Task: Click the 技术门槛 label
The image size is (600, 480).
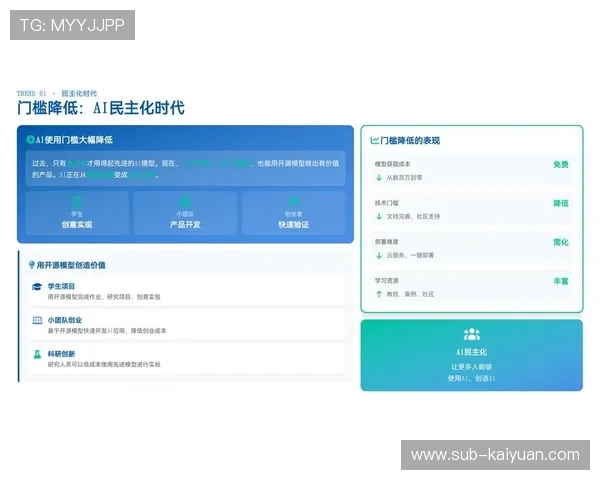Action: click(x=386, y=203)
